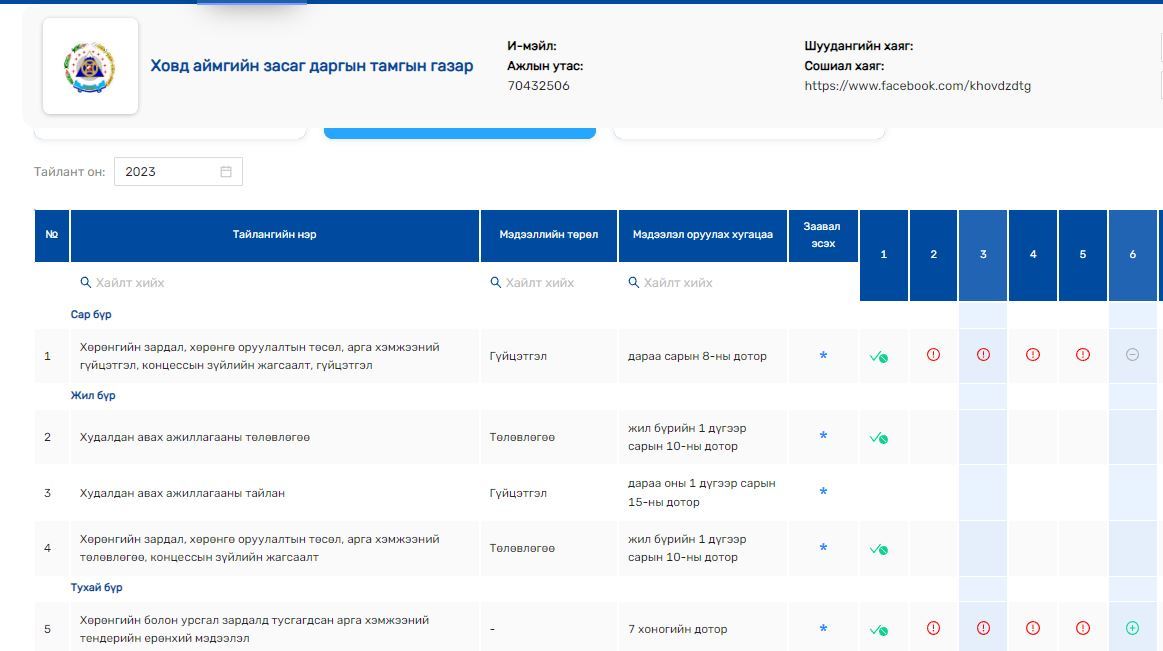Click search field under Тайлангийн нэр column
The width and height of the screenshot is (1163, 651).
[x=275, y=283]
